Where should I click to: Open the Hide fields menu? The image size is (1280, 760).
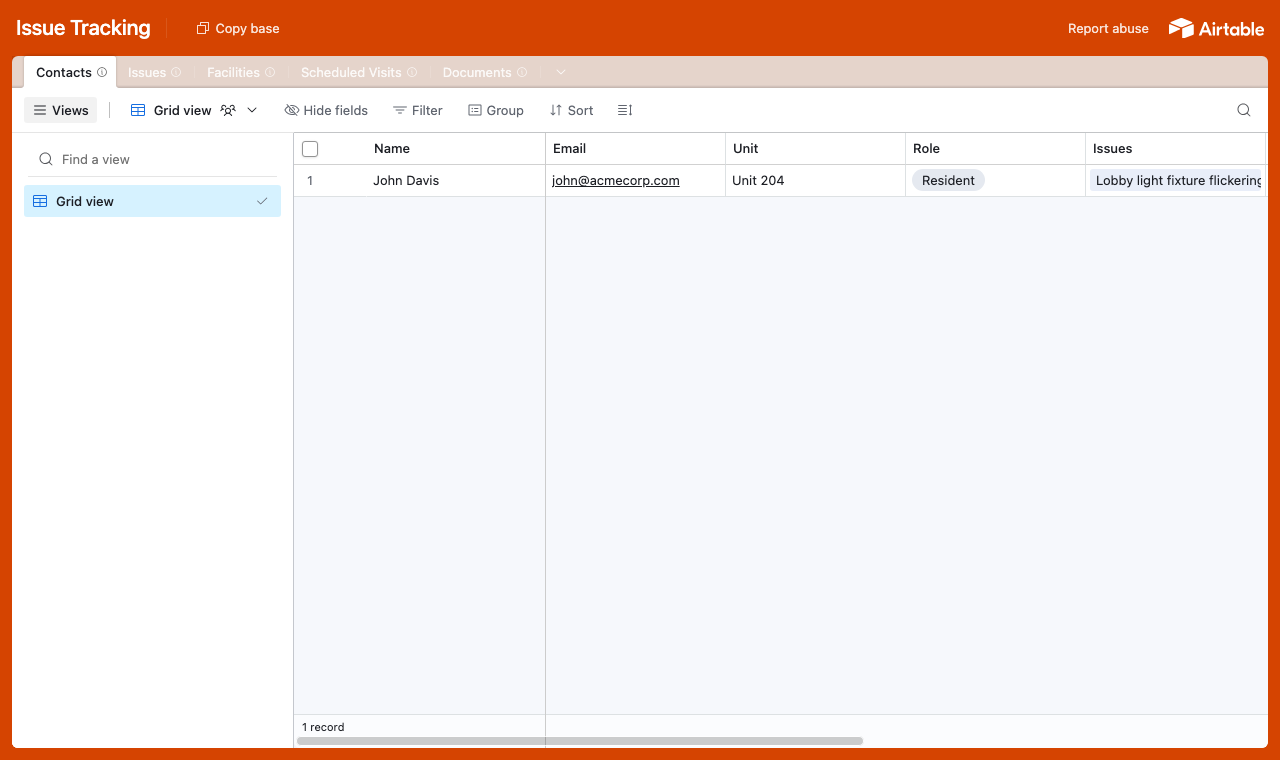[326, 110]
